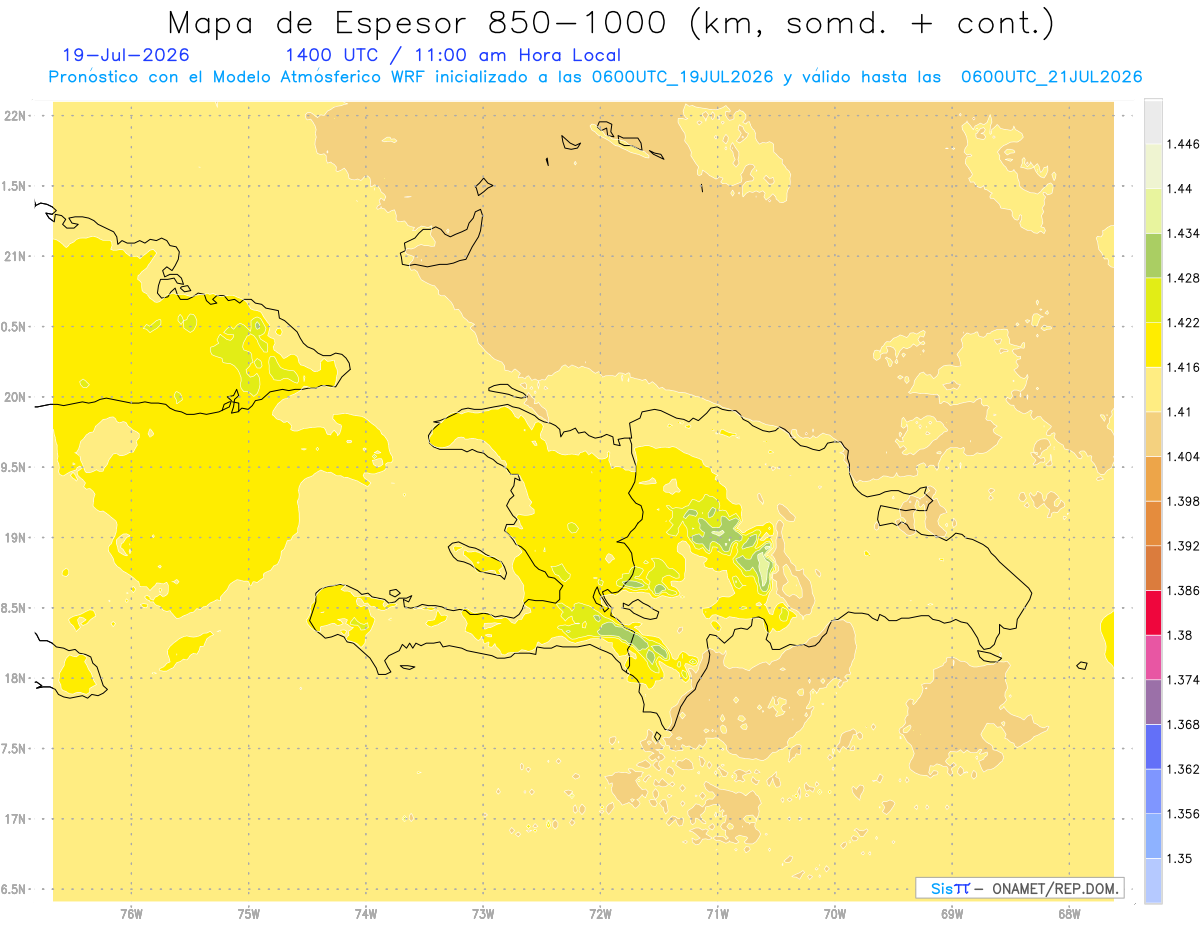Click the latitude label '0.5N'
The image size is (1200, 927).
15,327
